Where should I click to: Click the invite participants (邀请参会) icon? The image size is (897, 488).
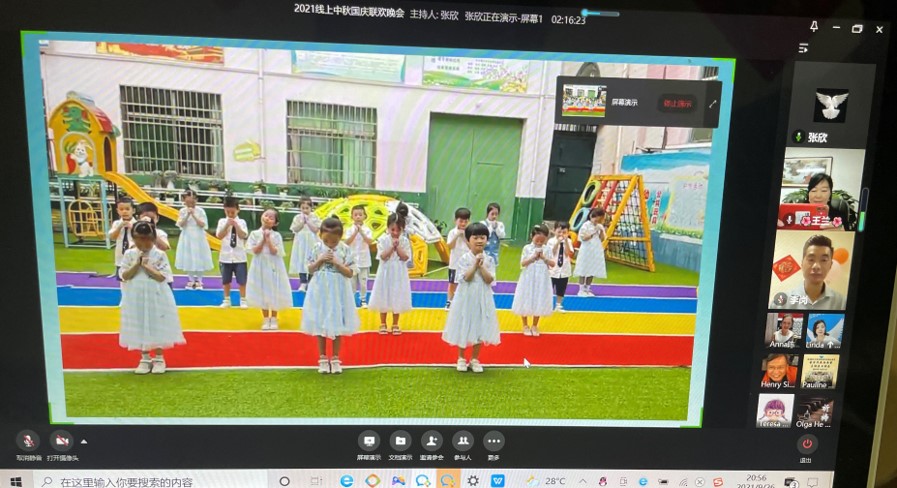pyautogui.click(x=431, y=441)
